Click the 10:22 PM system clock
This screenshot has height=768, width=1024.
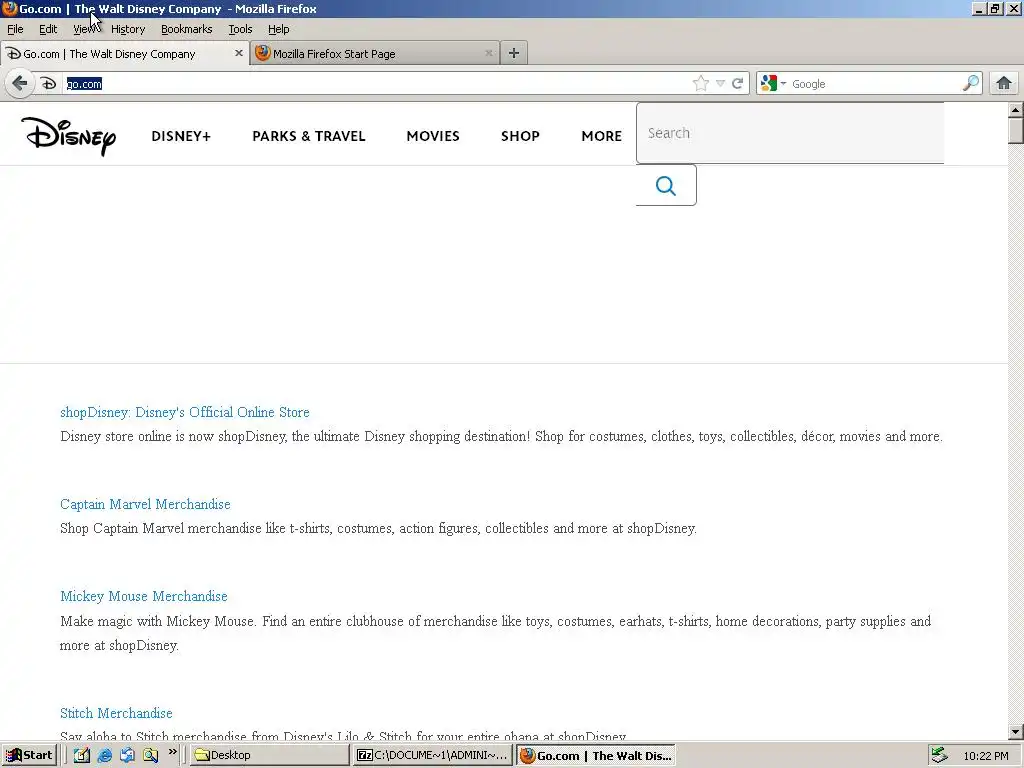click(985, 756)
